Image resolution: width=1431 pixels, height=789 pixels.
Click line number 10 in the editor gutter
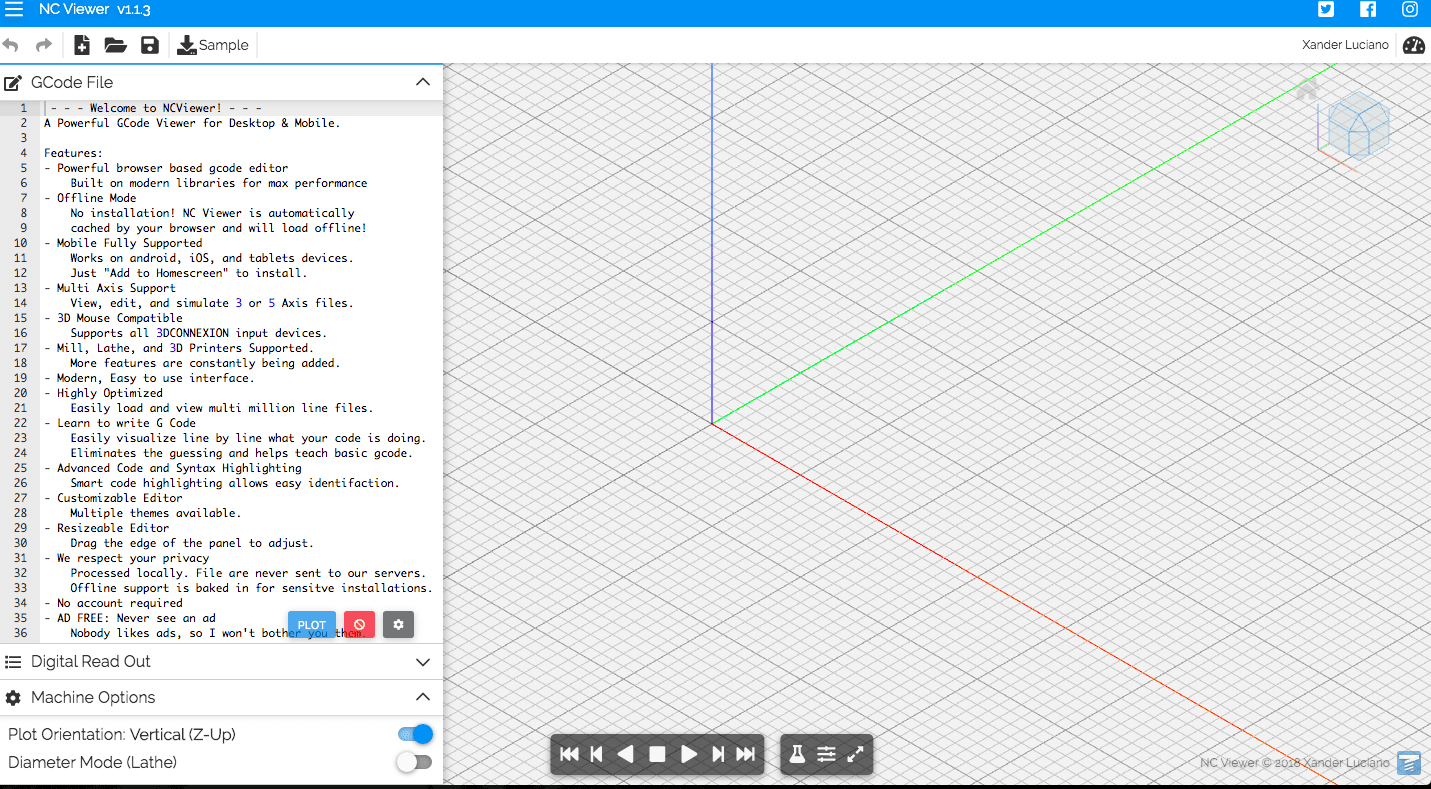point(21,243)
